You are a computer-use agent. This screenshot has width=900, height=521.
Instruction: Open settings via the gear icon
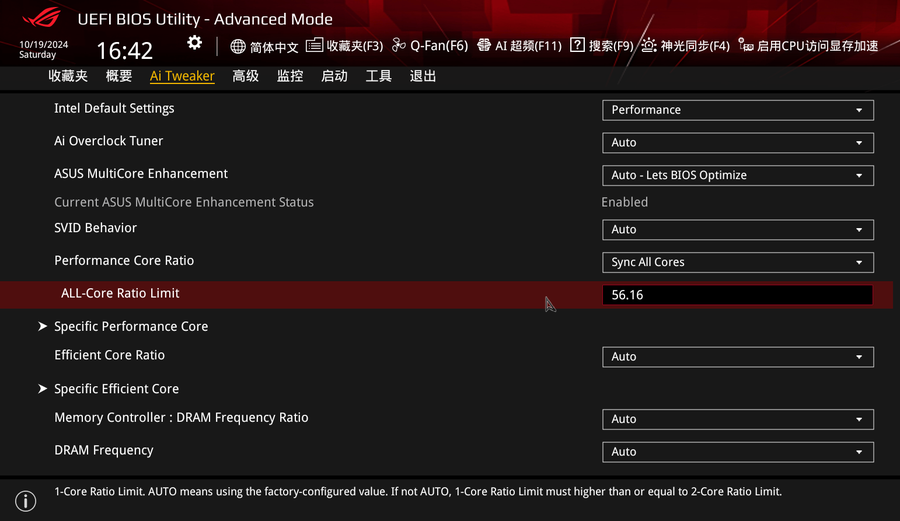(195, 43)
